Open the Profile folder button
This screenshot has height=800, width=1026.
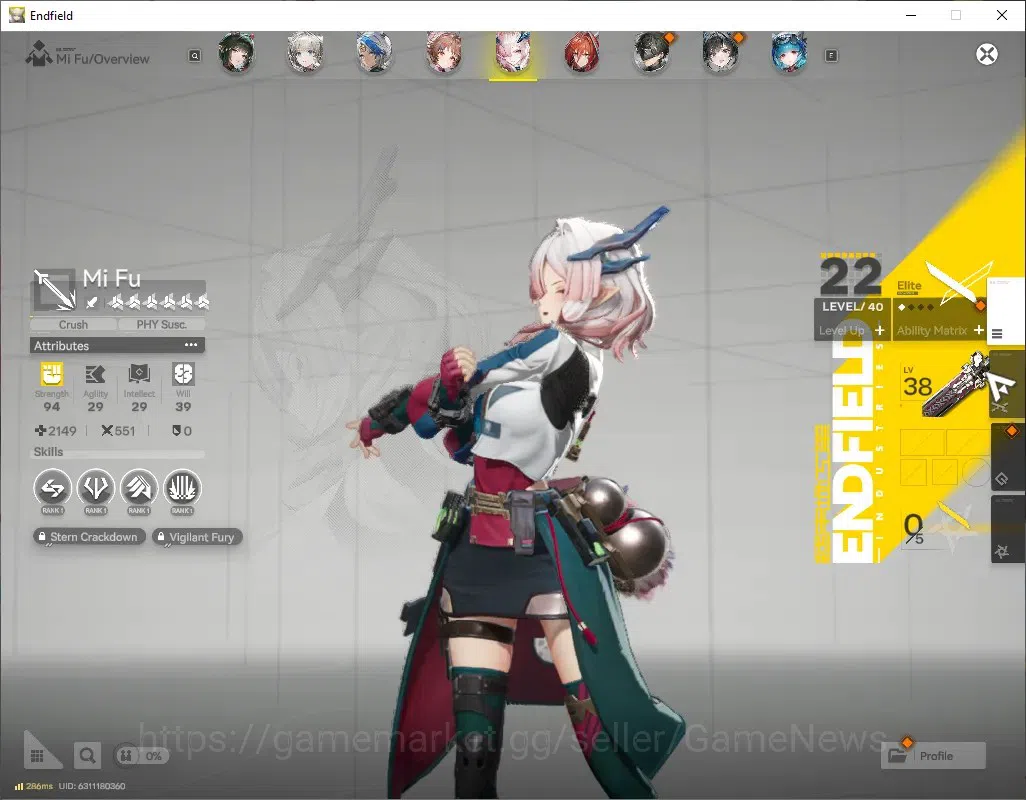click(x=933, y=756)
